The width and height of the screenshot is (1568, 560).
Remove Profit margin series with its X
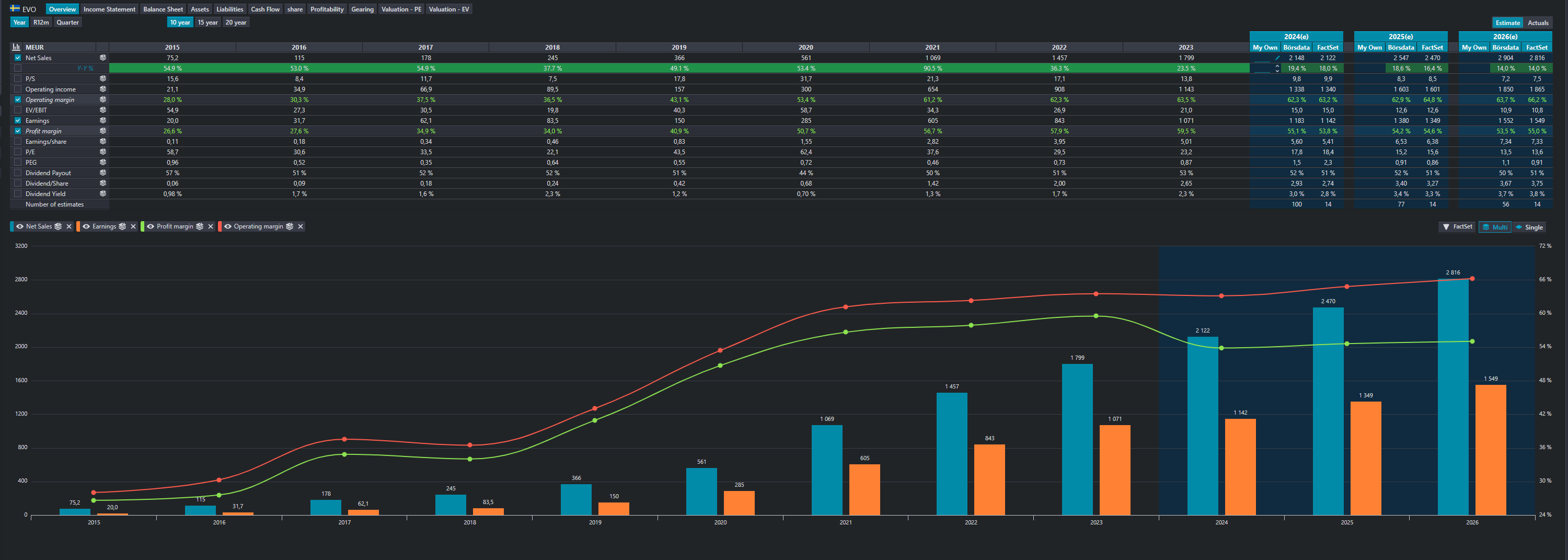211,226
